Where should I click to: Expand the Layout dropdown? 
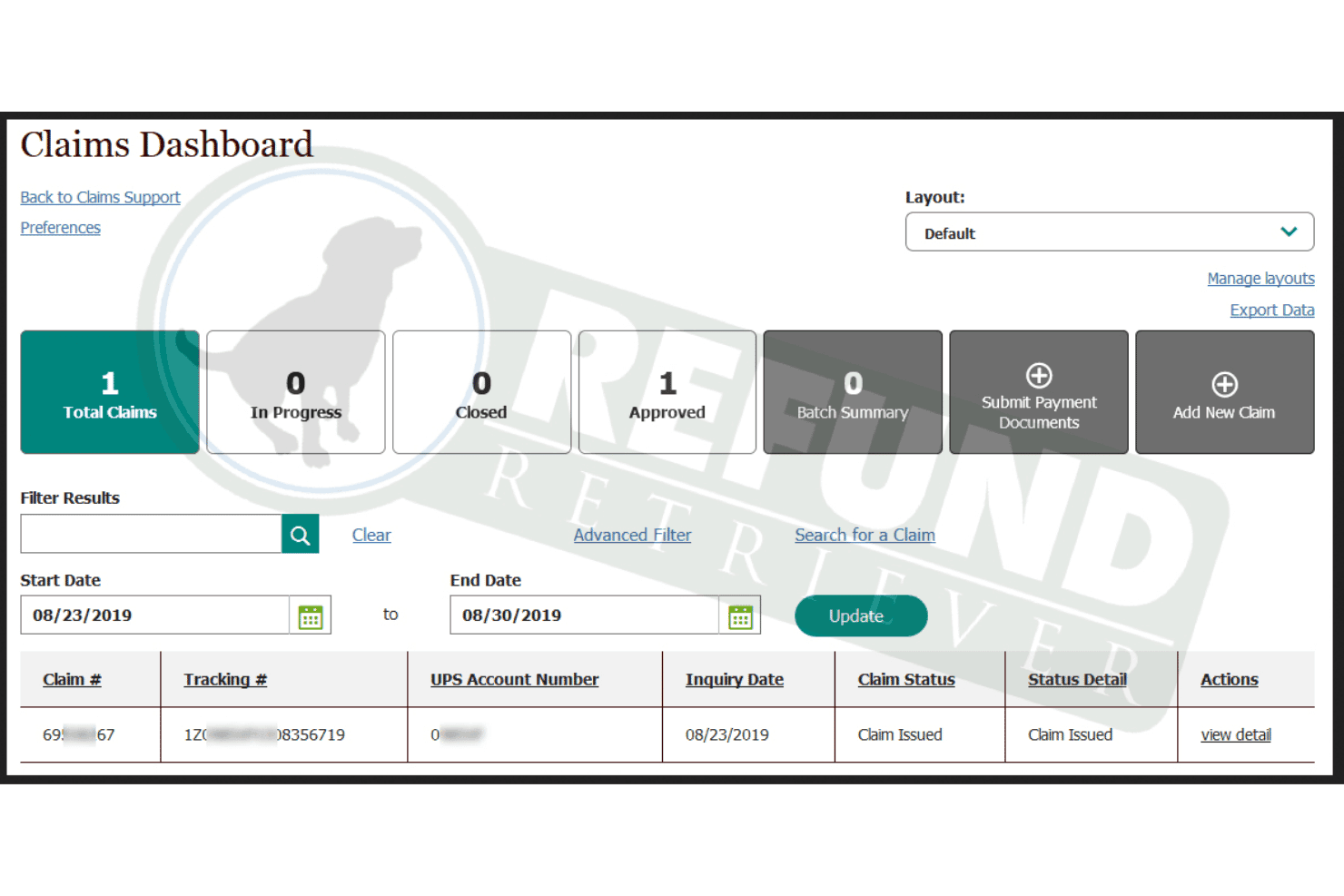click(x=1110, y=232)
